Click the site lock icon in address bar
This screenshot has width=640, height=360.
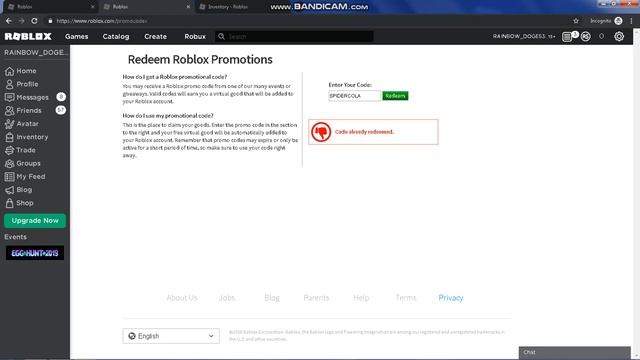tap(50, 21)
